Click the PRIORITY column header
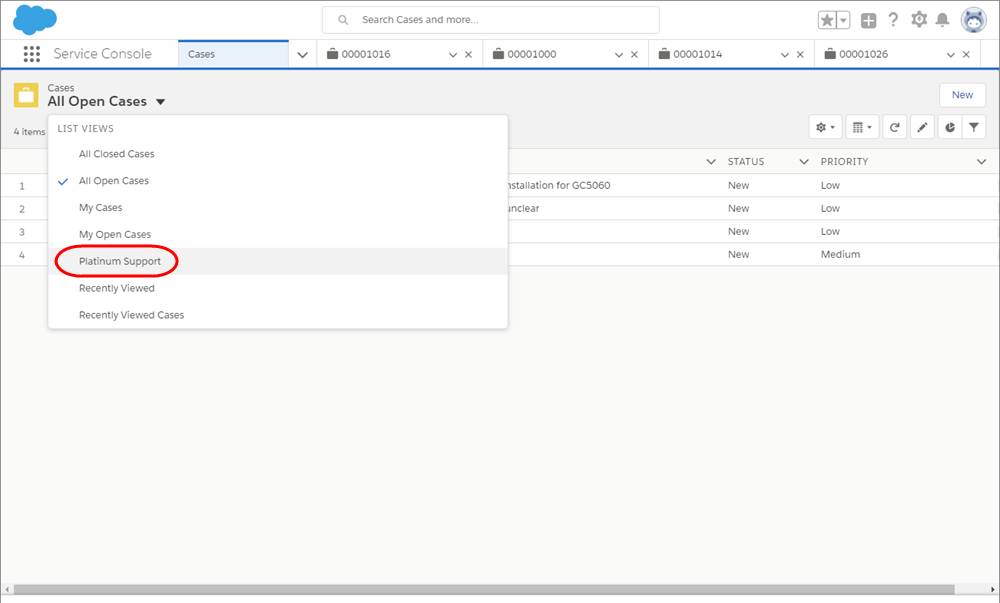 [844, 162]
